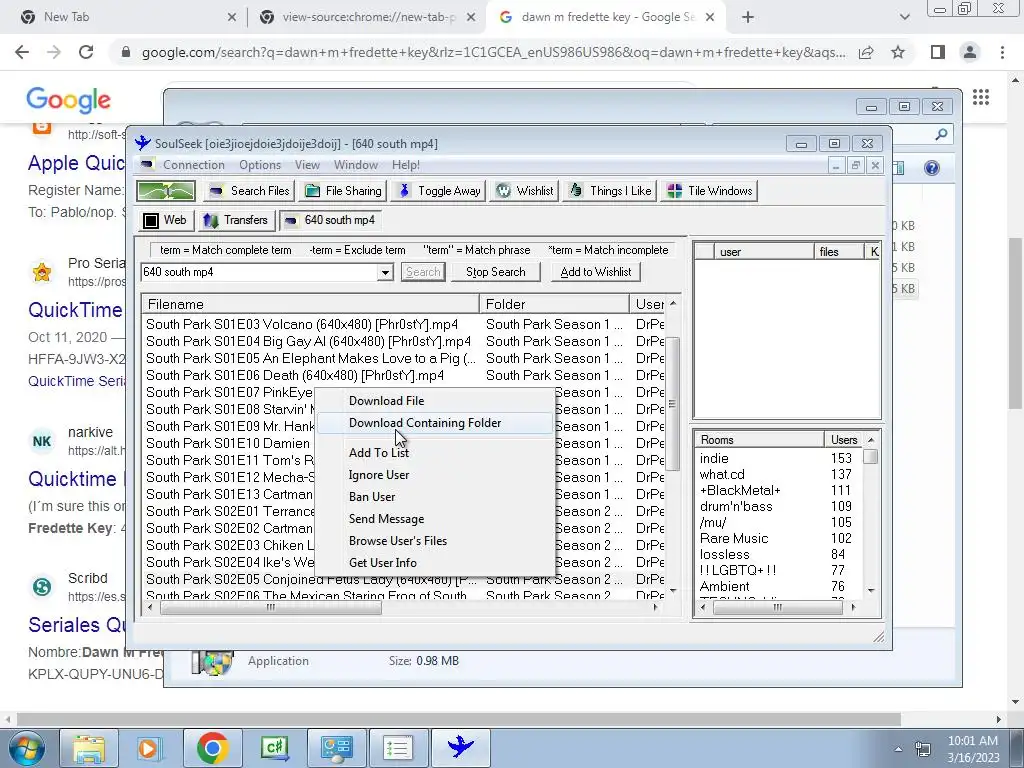Select South Park S01E04 Big Gay Al row

tap(404, 342)
